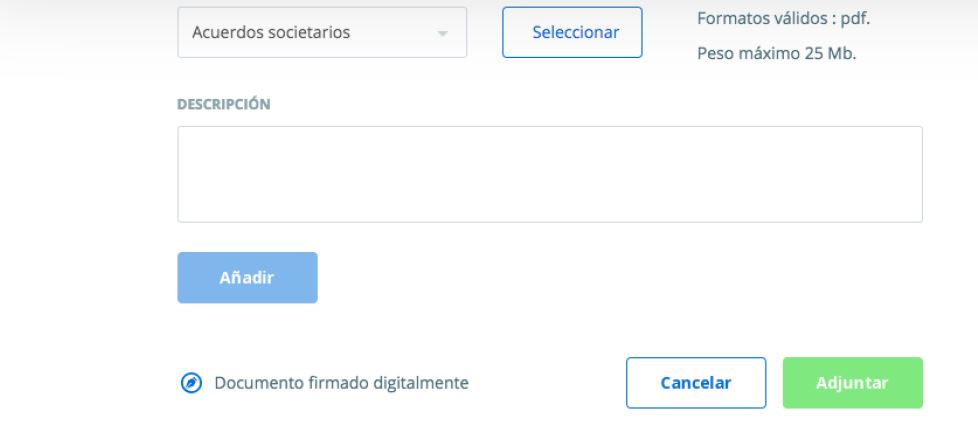
Task: Cancel the attachment with Cancelar
Action: pyautogui.click(x=695, y=383)
